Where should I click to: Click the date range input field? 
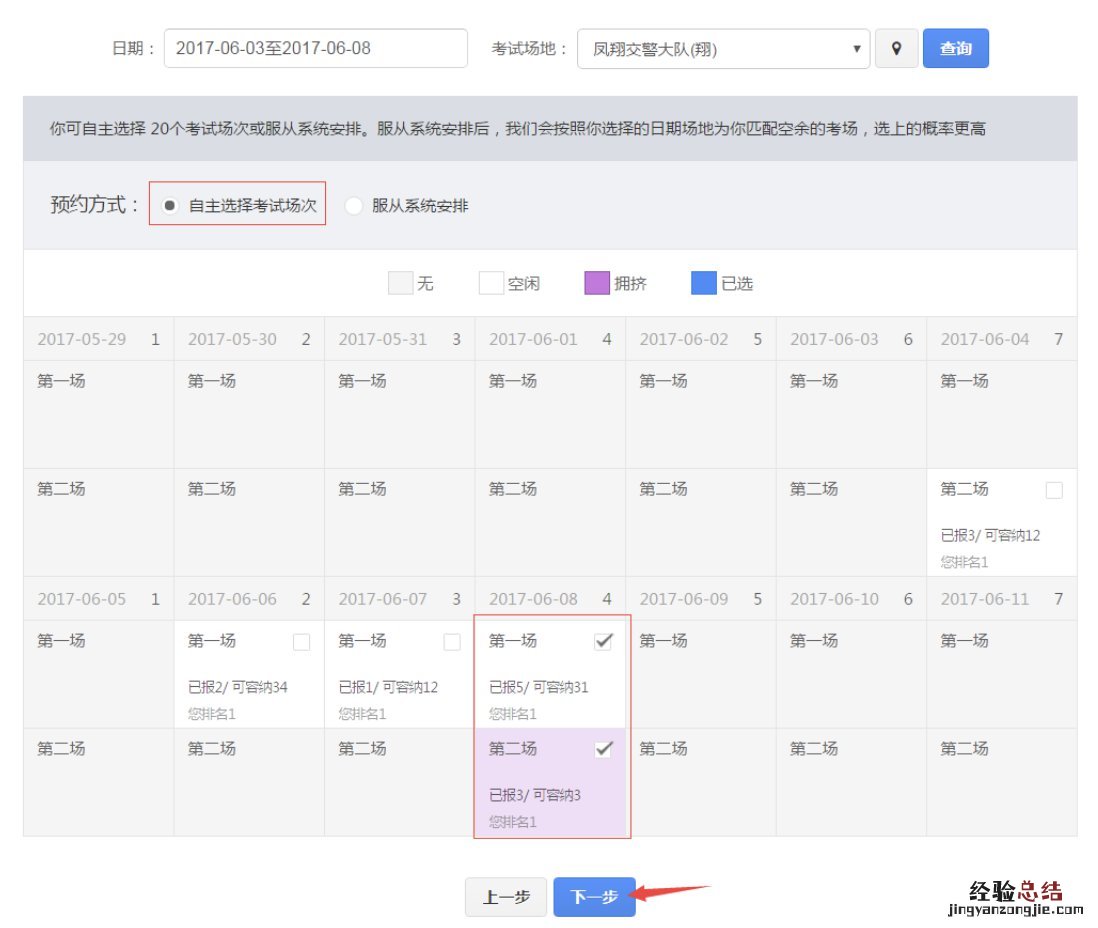pyautogui.click(x=315, y=48)
